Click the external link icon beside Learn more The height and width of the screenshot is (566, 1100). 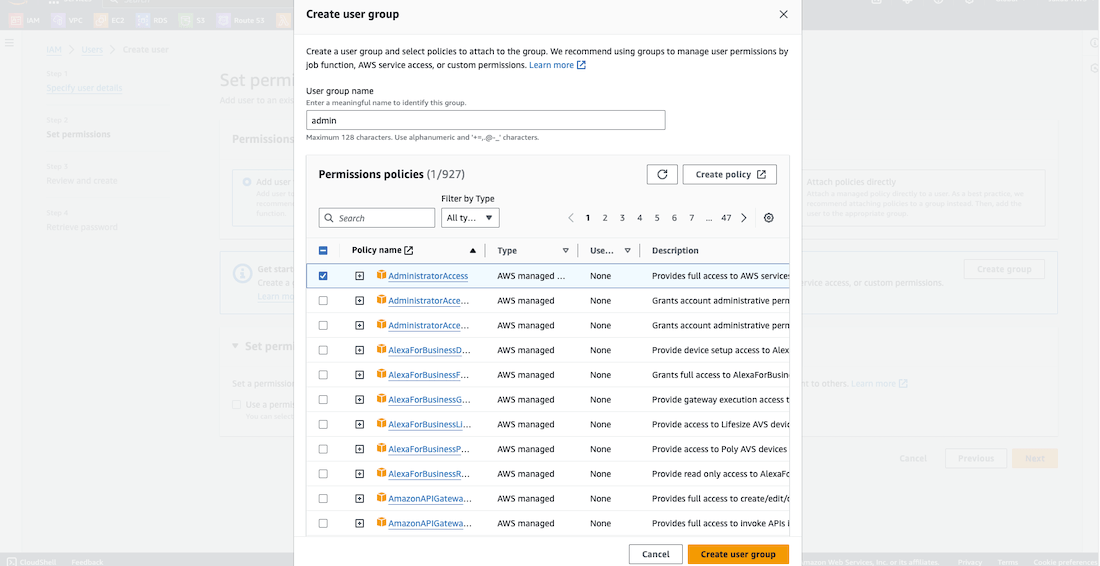tap(582, 65)
